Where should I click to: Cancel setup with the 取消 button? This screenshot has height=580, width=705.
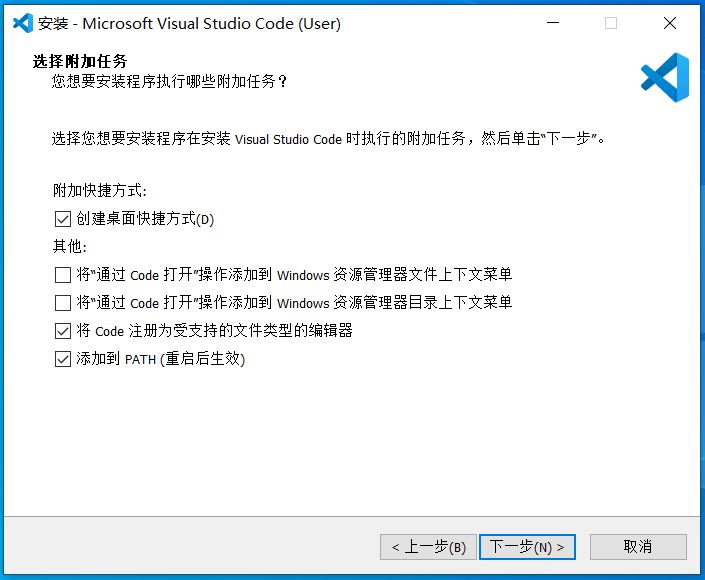pyautogui.click(x=638, y=547)
